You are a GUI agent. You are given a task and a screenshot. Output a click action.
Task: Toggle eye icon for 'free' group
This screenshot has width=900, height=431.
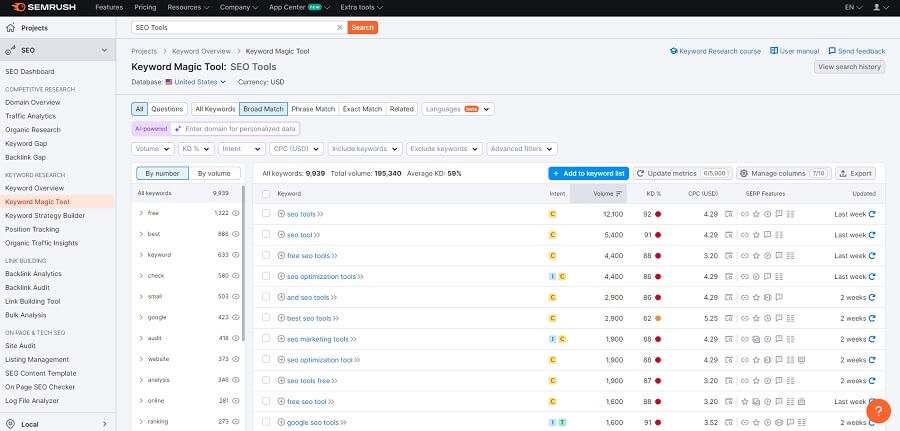[x=235, y=213]
